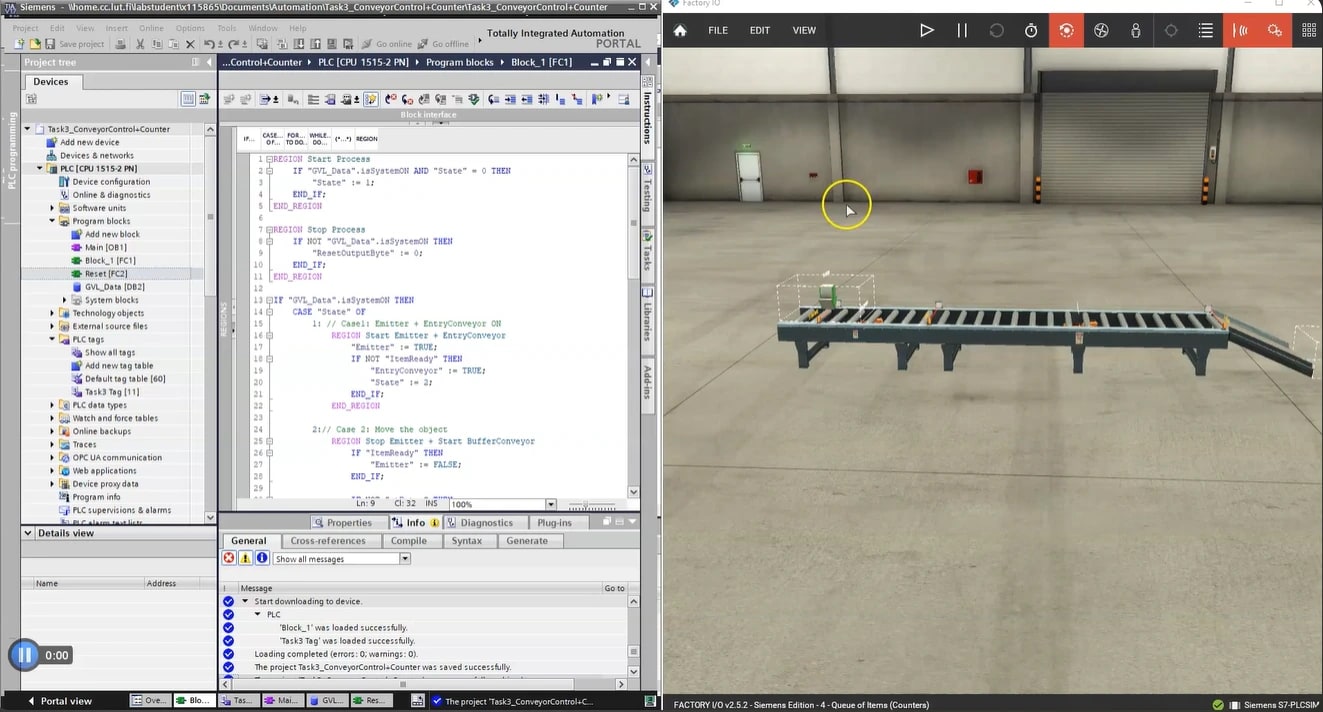Collapse the Program blocks tree node
Viewport: 1323px width, 712px height.
coord(52,221)
